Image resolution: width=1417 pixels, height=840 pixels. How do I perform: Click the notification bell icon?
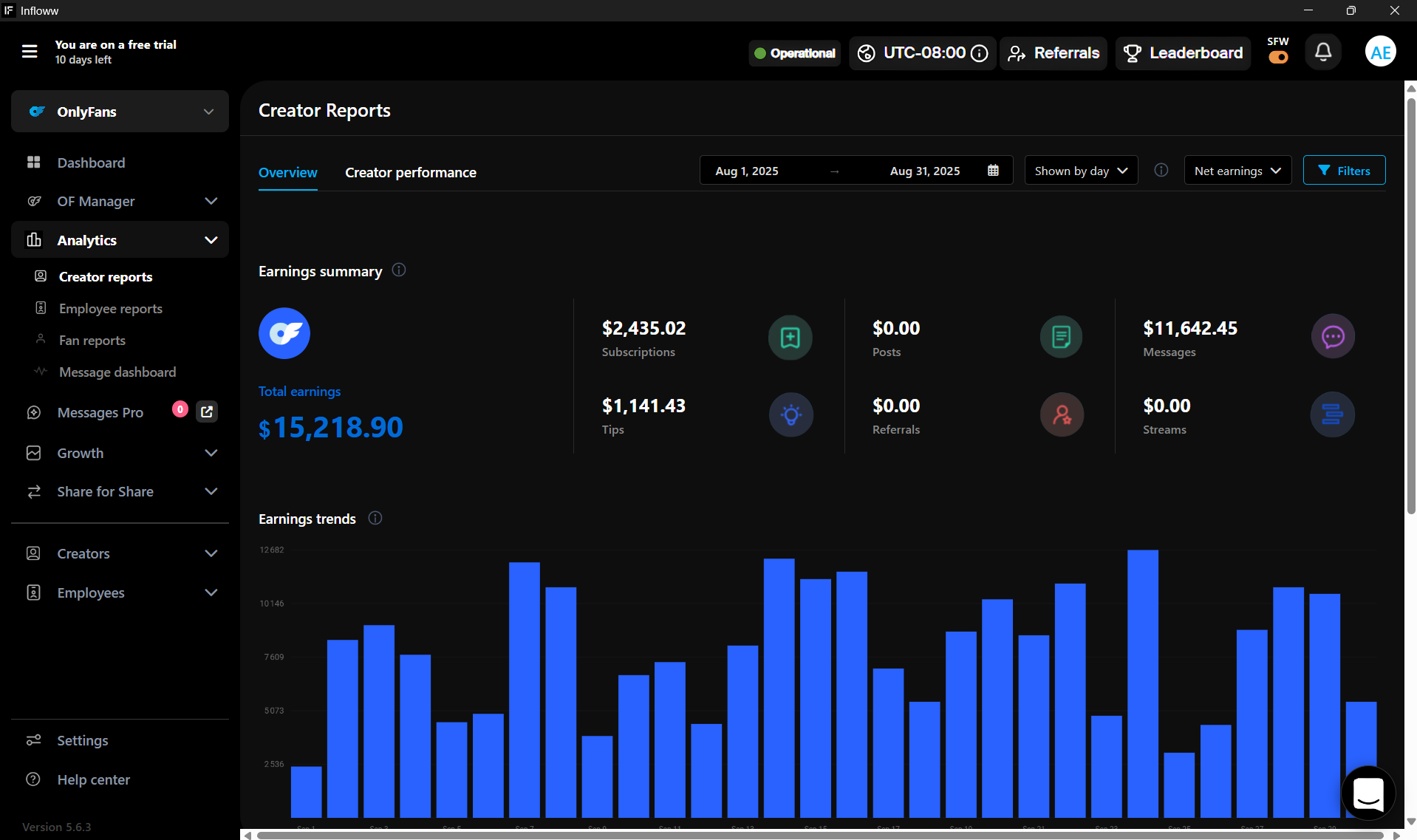pyautogui.click(x=1322, y=51)
